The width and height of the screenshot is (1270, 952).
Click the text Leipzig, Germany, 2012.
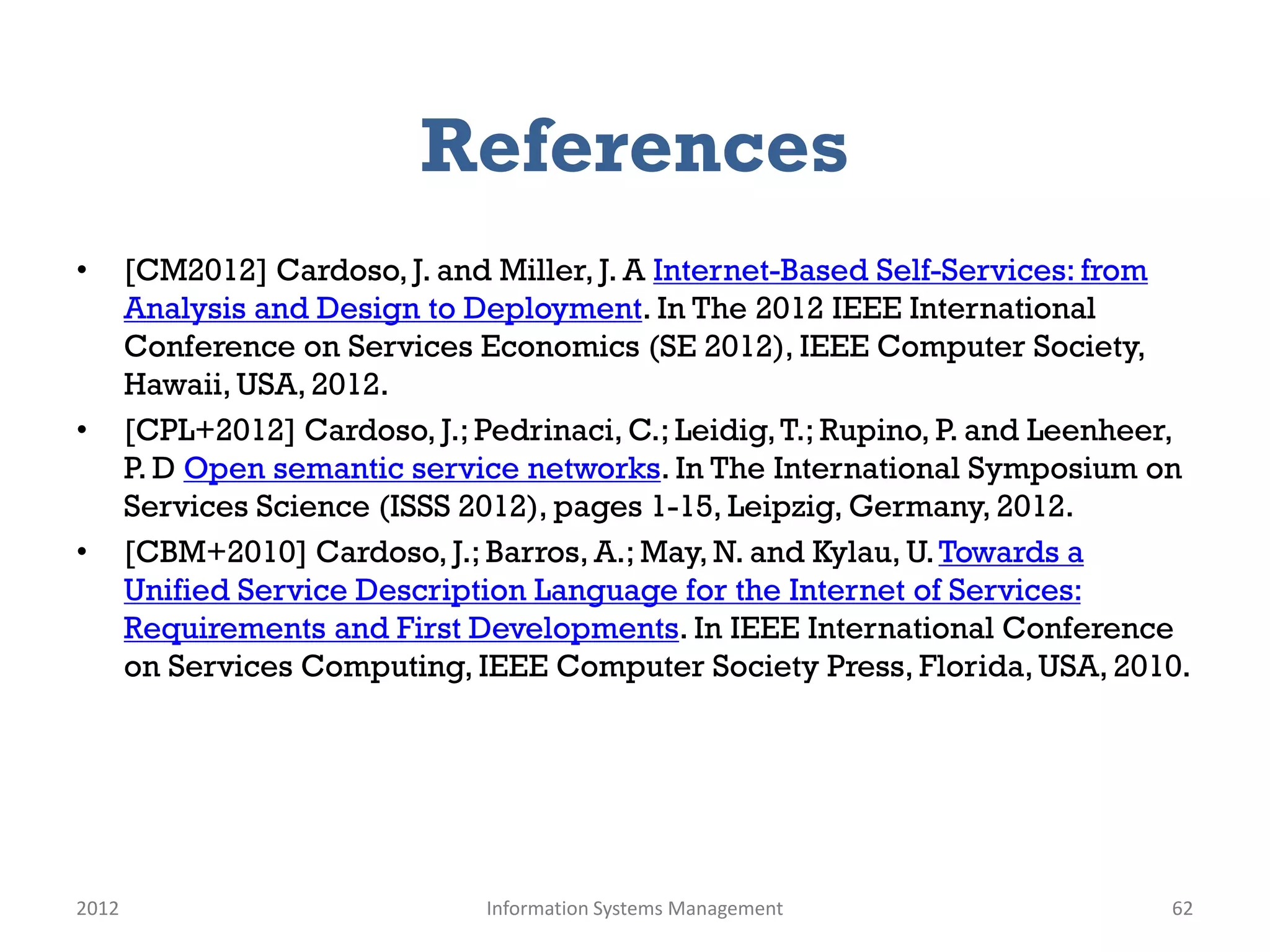click(899, 507)
